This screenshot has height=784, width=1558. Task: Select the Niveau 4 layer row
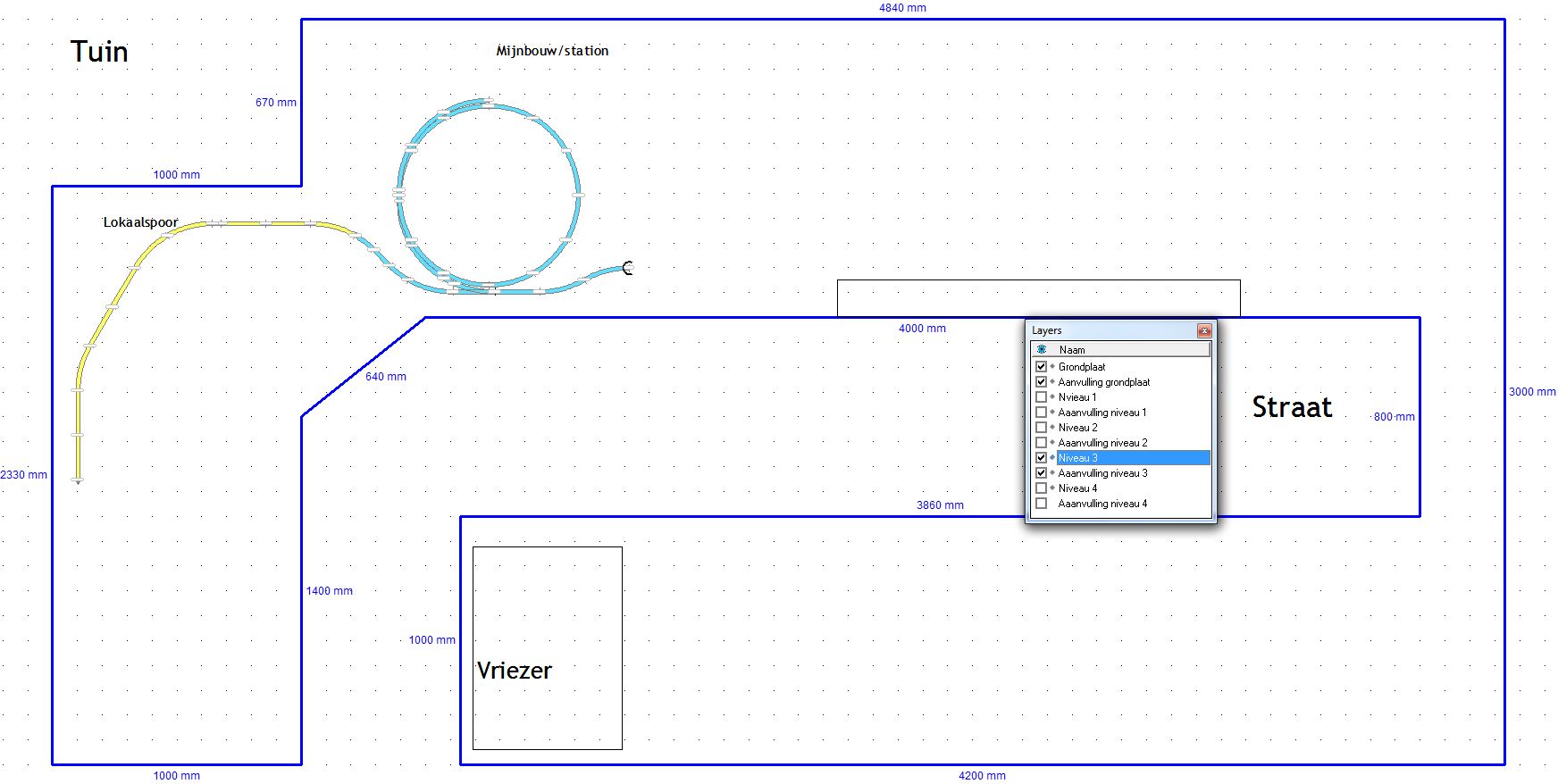pyautogui.click(x=1121, y=488)
